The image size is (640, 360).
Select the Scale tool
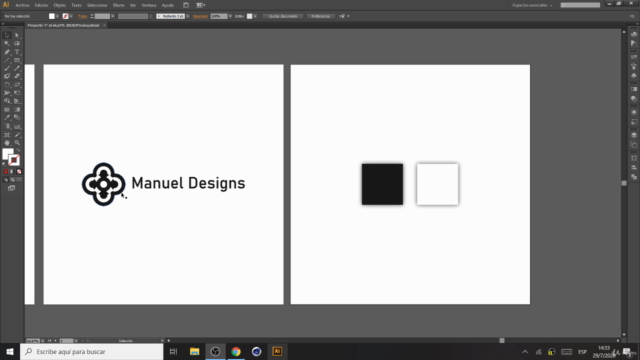(17, 85)
